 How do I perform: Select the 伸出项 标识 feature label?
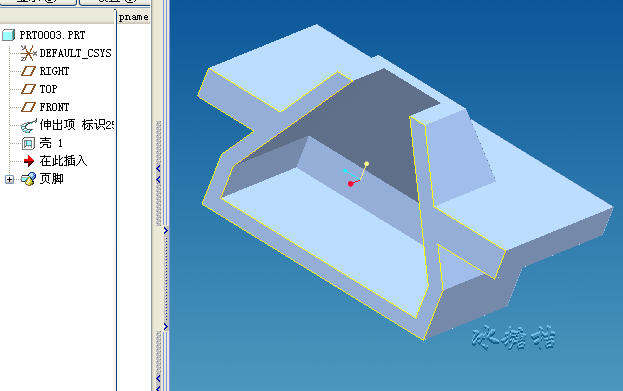(77, 125)
